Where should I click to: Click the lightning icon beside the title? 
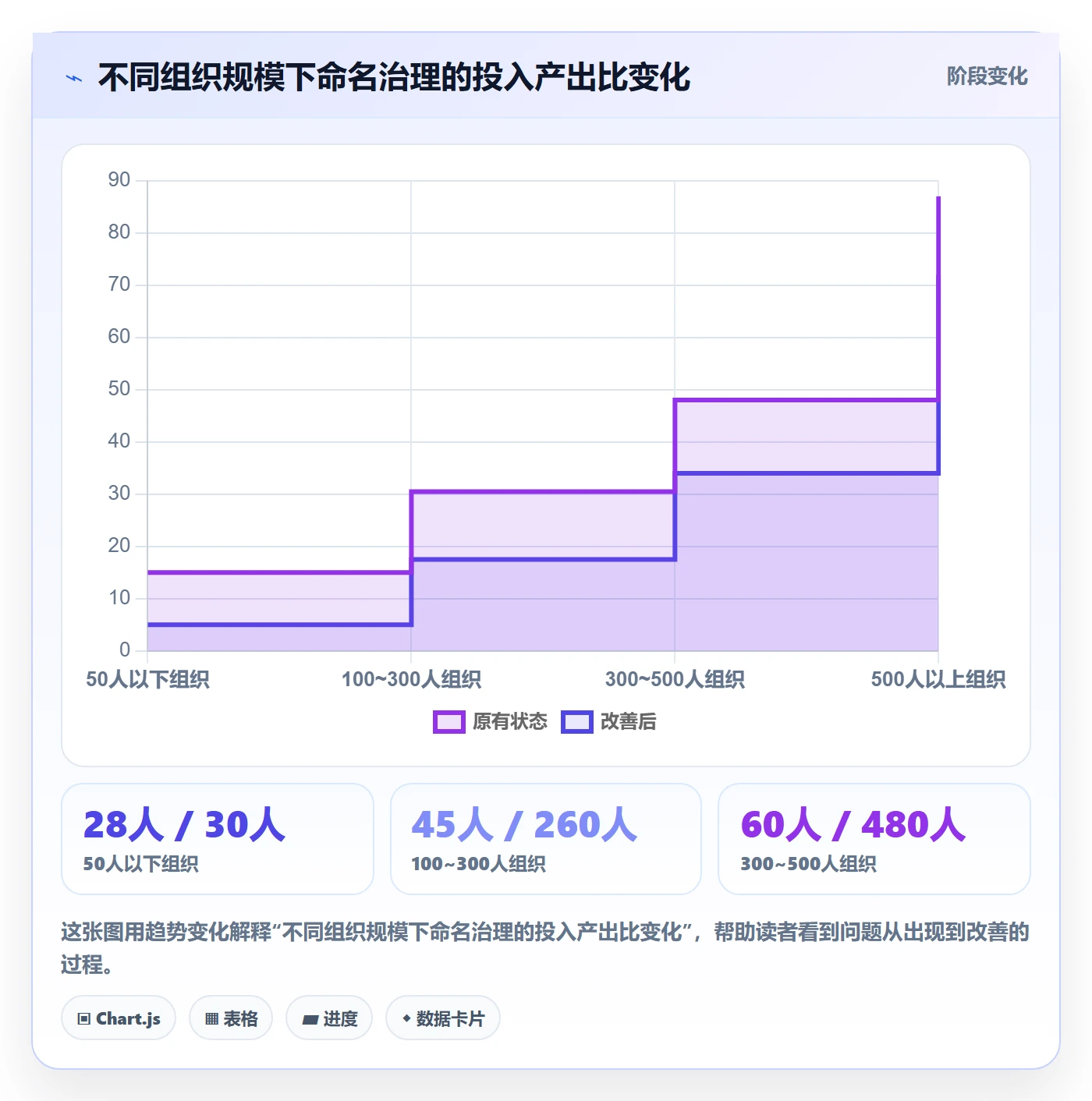(74, 78)
